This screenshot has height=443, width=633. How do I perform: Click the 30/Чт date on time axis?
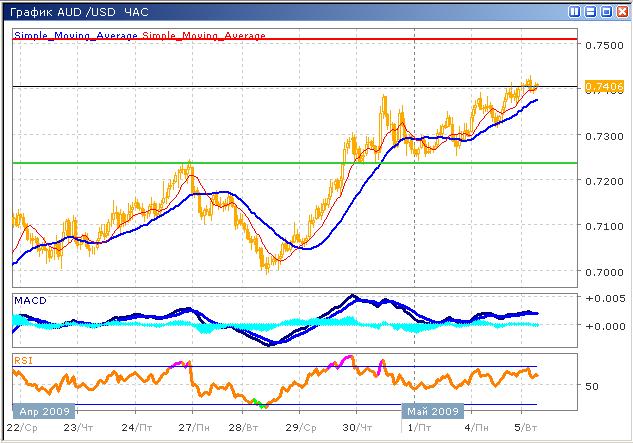[x=356, y=425]
